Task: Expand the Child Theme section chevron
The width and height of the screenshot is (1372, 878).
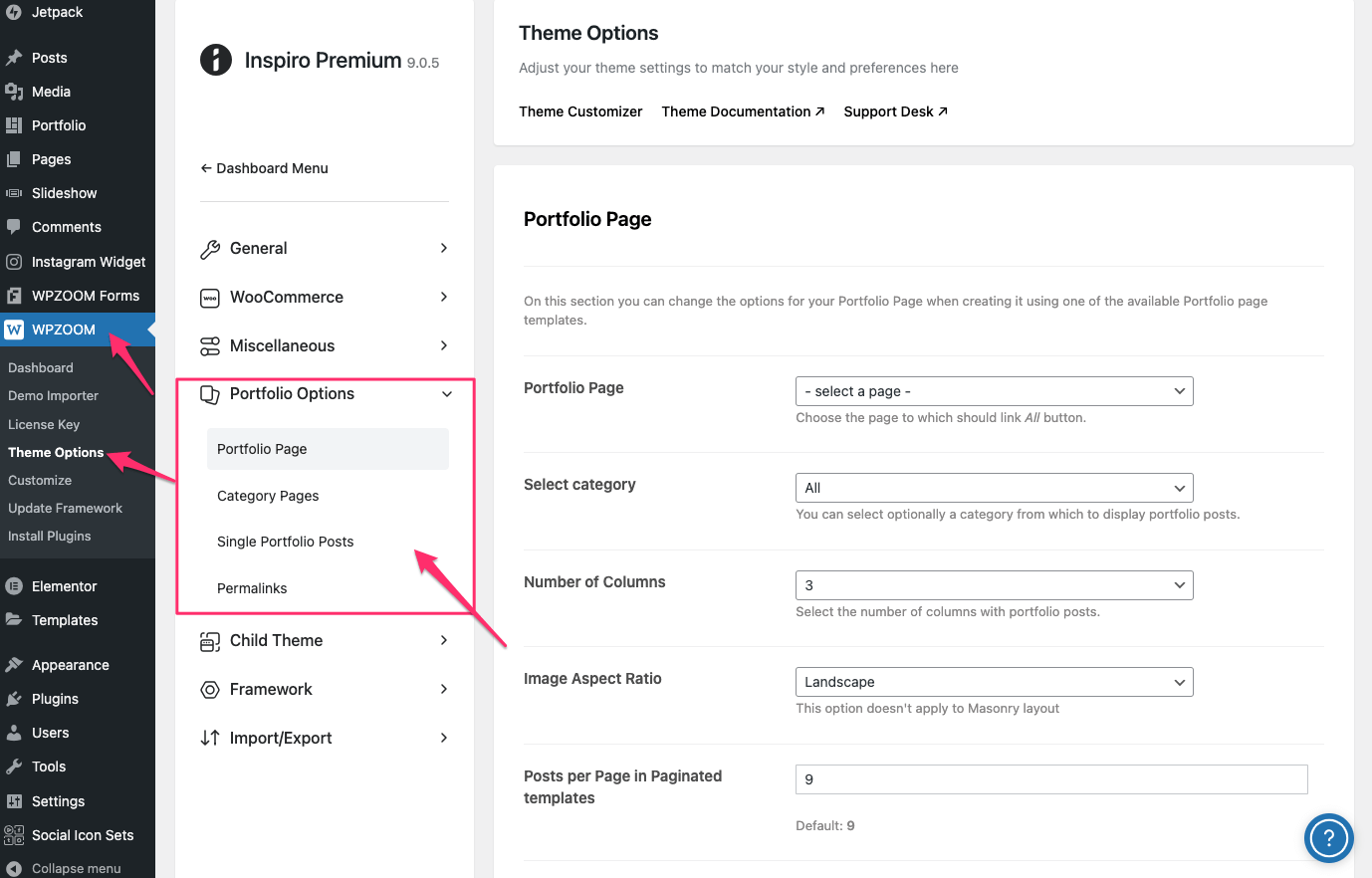Action: coord(444,640)
